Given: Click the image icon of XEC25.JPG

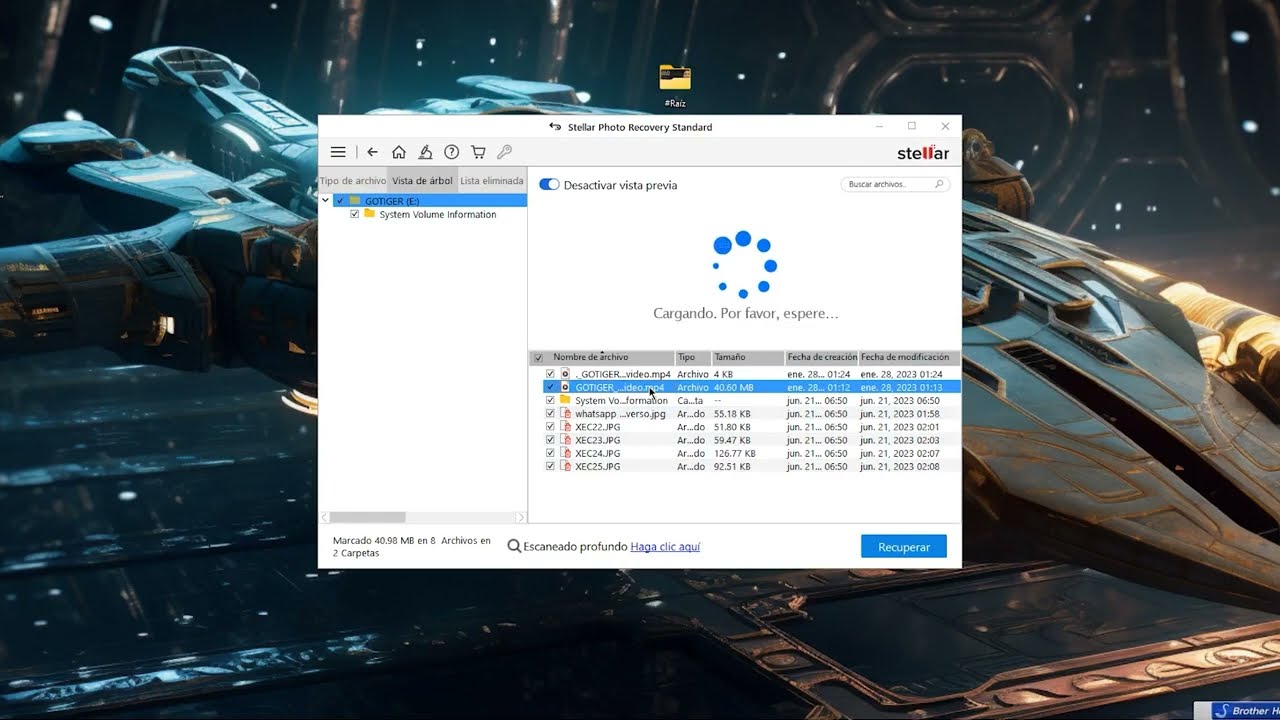Looking at the screenshot, I should (x=565, y=466).
